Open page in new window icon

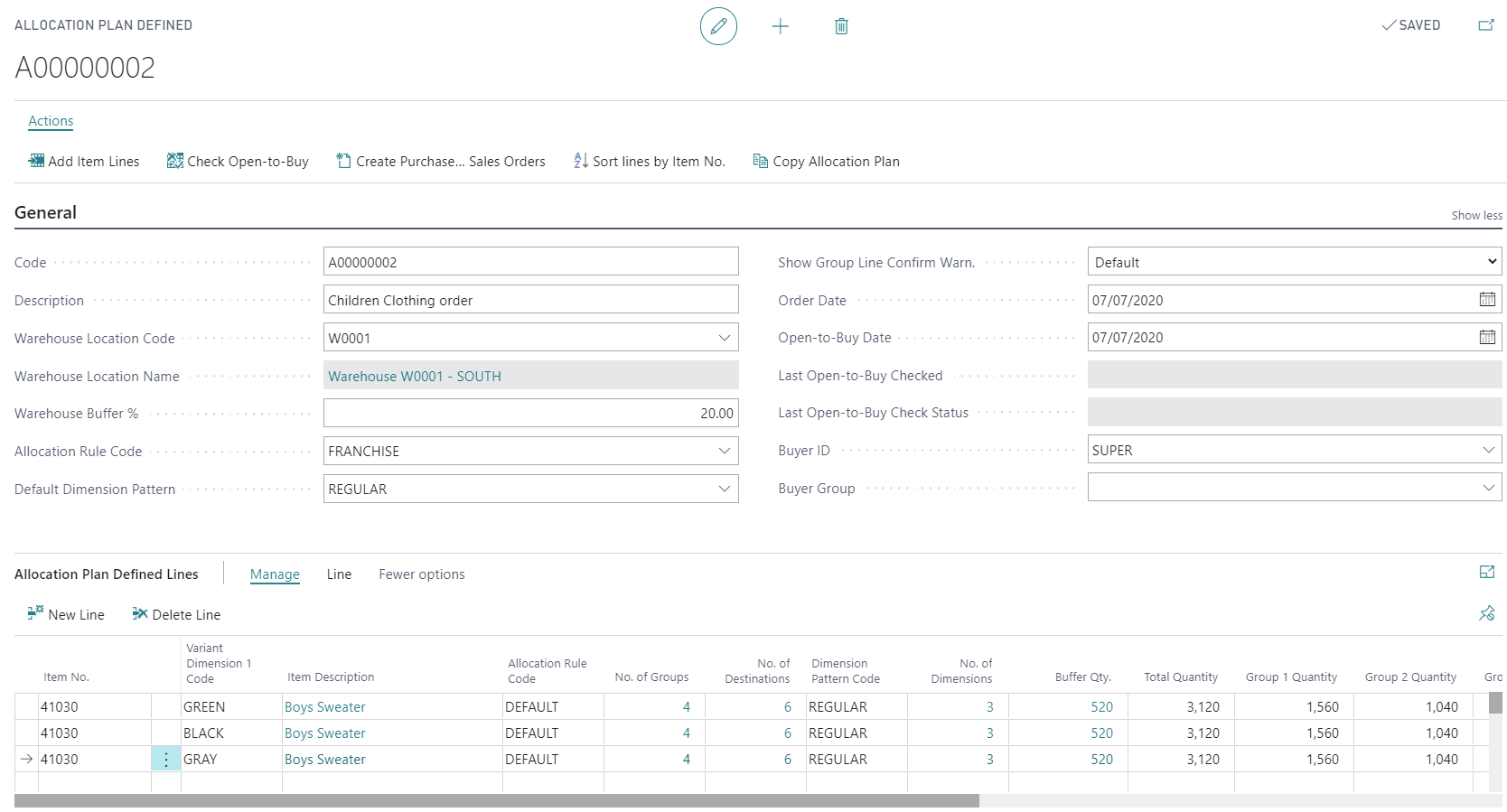1485,25
